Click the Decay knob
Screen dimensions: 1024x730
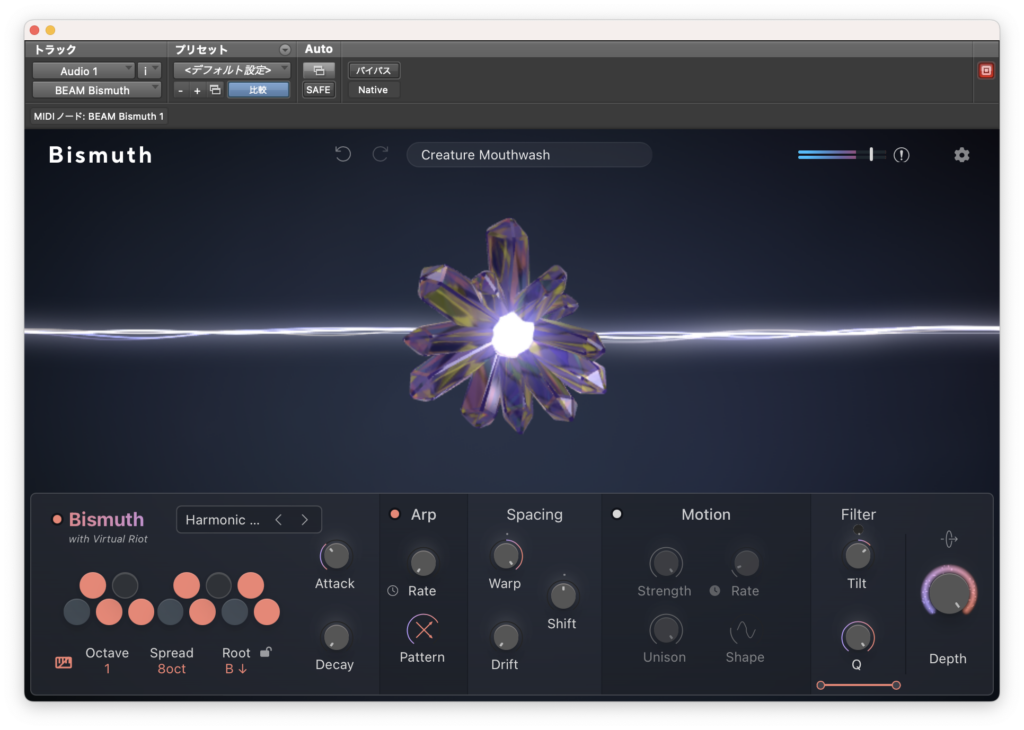pos(336,637)
